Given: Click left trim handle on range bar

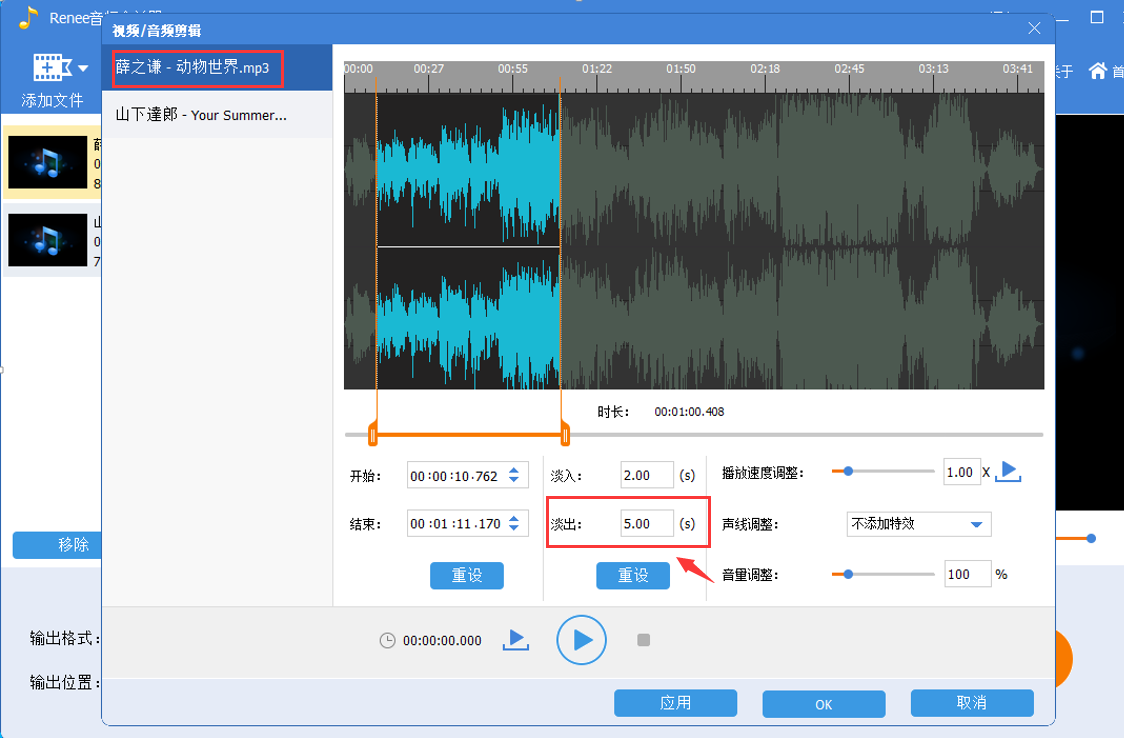Looking at the screenshot, I should (x=373, y=435).
